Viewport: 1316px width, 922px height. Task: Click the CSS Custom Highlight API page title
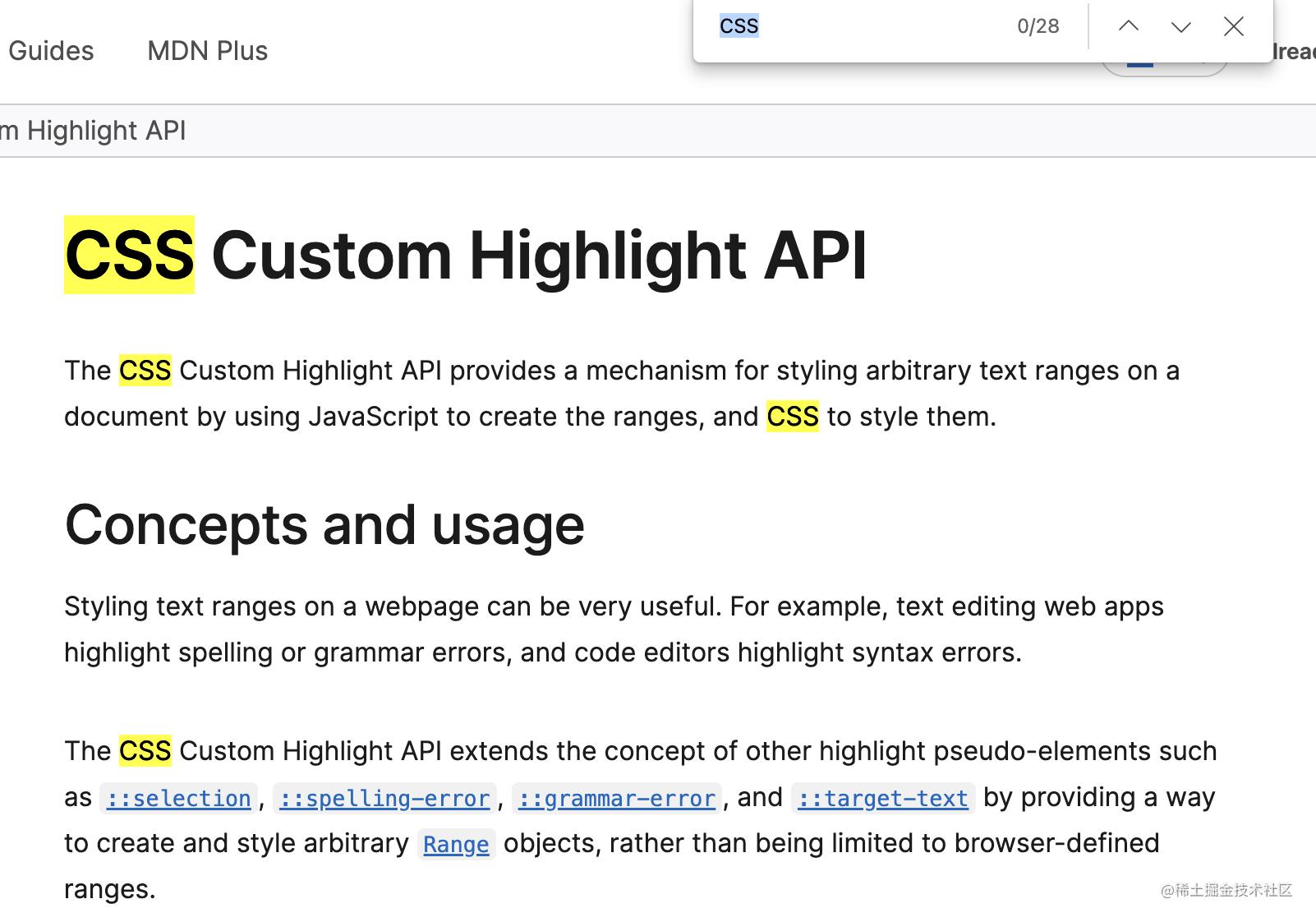coord(466,255)
